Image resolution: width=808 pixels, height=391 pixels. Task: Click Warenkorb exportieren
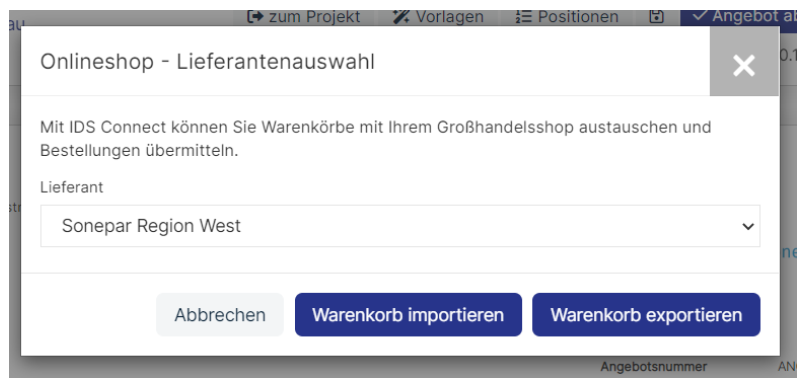pos(646,315)
